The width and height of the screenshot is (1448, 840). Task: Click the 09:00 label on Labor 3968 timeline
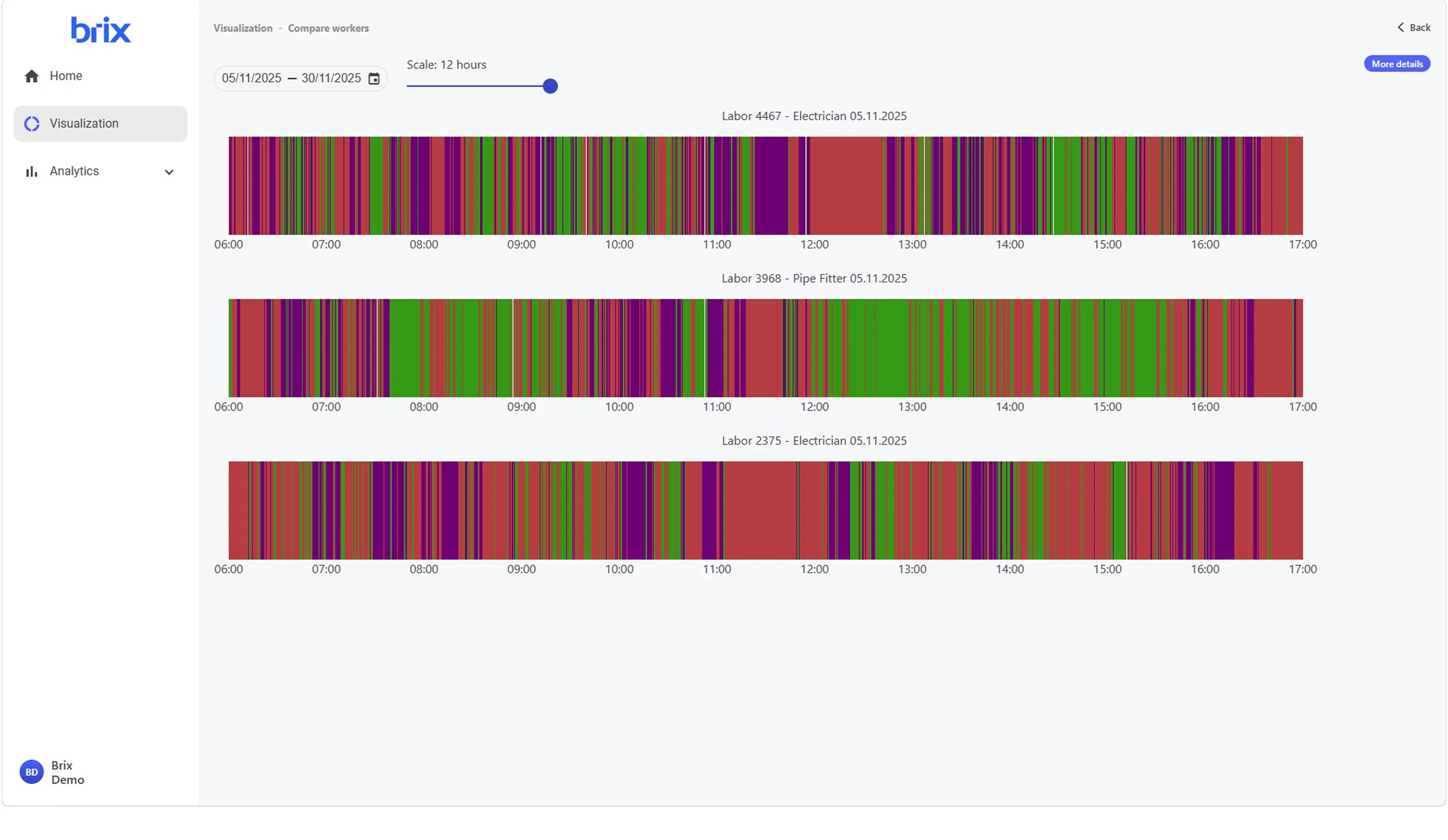point(521,407)
